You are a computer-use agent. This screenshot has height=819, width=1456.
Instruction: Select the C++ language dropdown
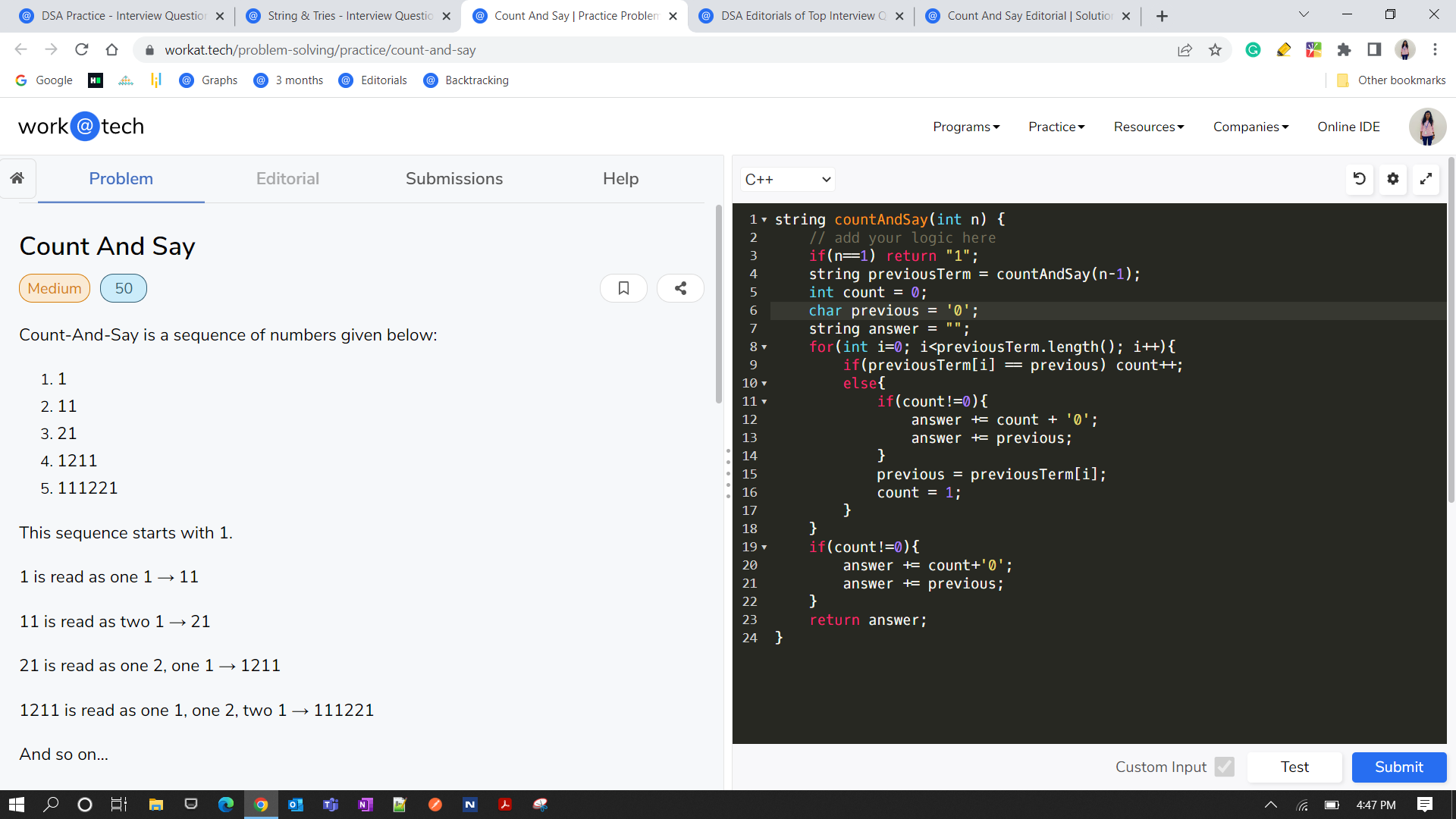pos(786,179)
